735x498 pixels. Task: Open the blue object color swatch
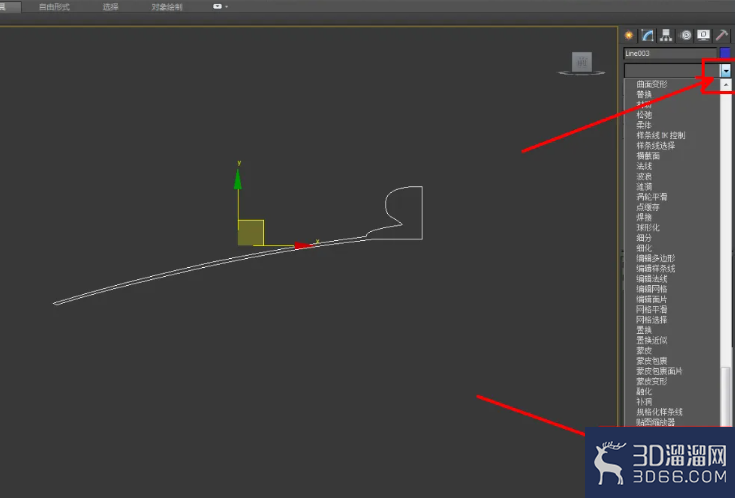click(725, 53)
